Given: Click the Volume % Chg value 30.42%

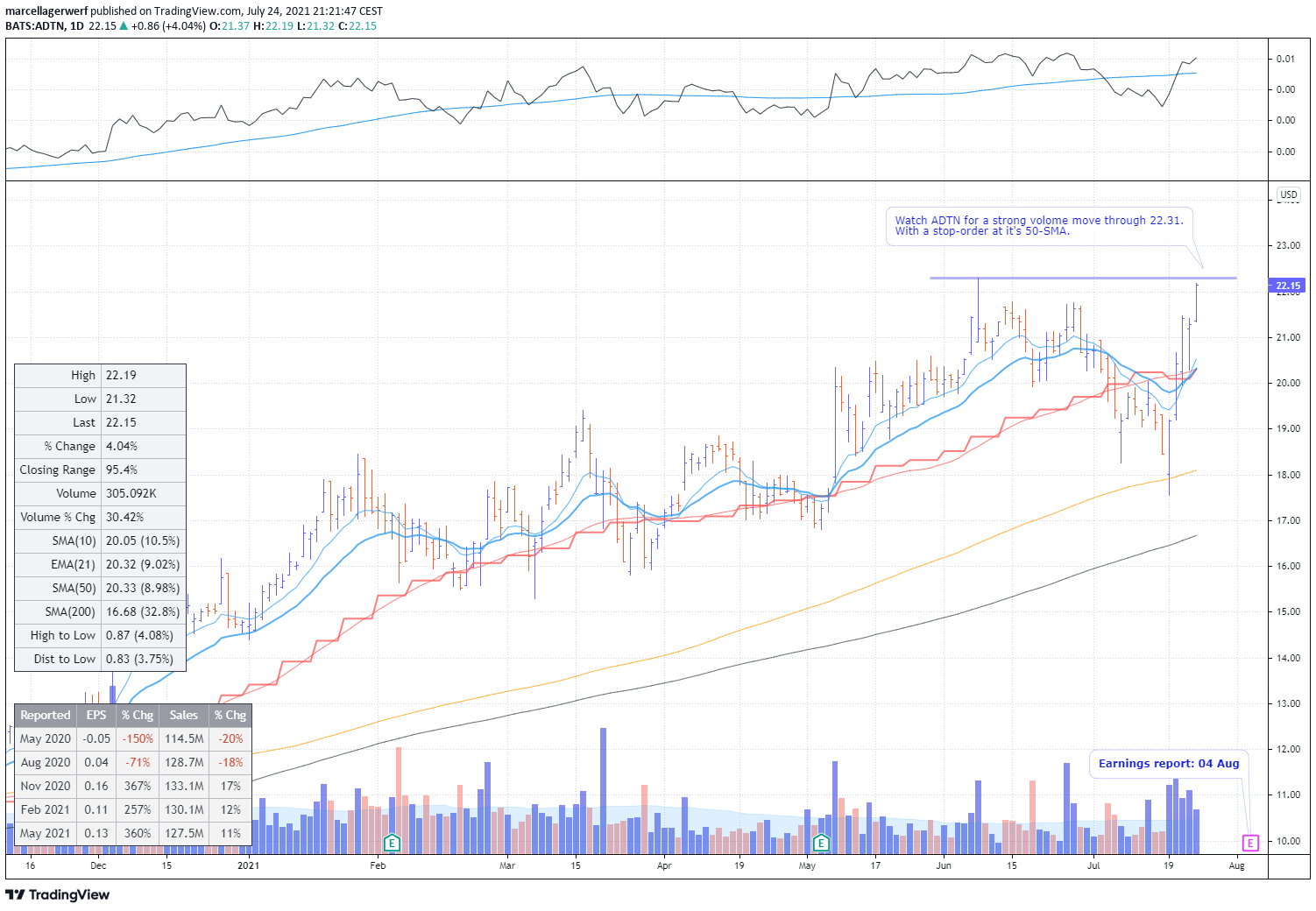Looking at the screenshot, I should [125, 518].
